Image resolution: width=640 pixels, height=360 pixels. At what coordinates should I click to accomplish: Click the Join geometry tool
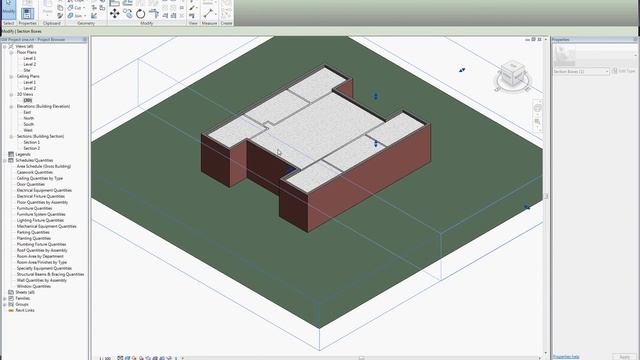coord(76,16)
